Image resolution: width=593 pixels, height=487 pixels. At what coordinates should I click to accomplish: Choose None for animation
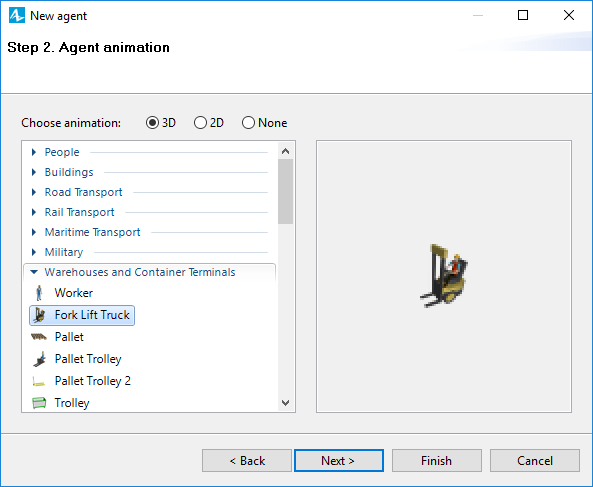[x=248, y=123]
